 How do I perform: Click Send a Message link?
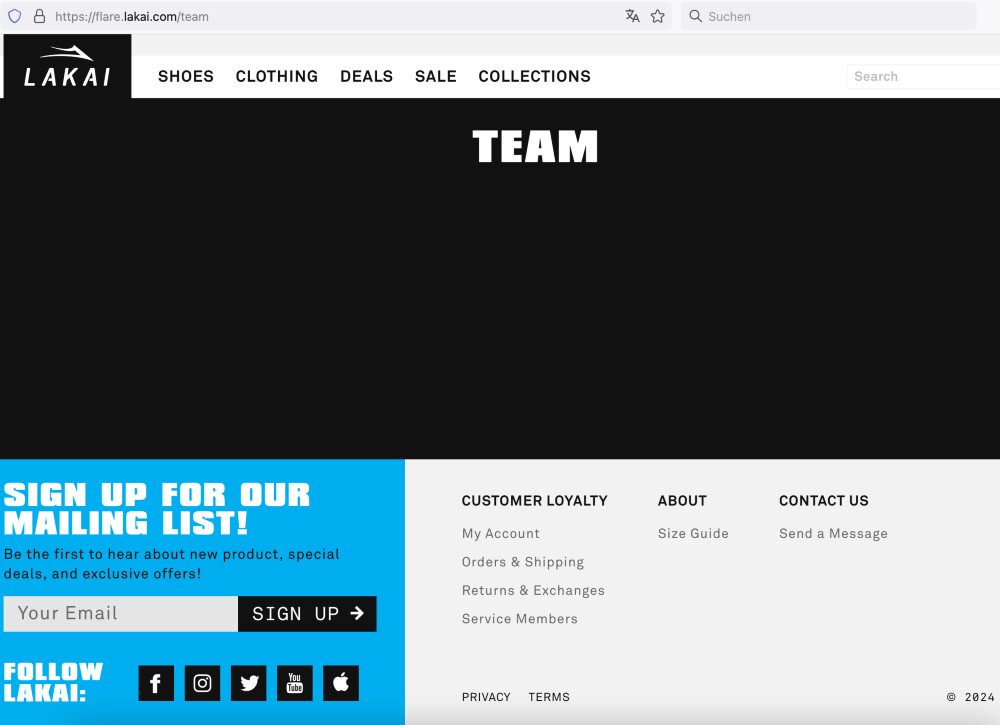(x=833, y=534)
